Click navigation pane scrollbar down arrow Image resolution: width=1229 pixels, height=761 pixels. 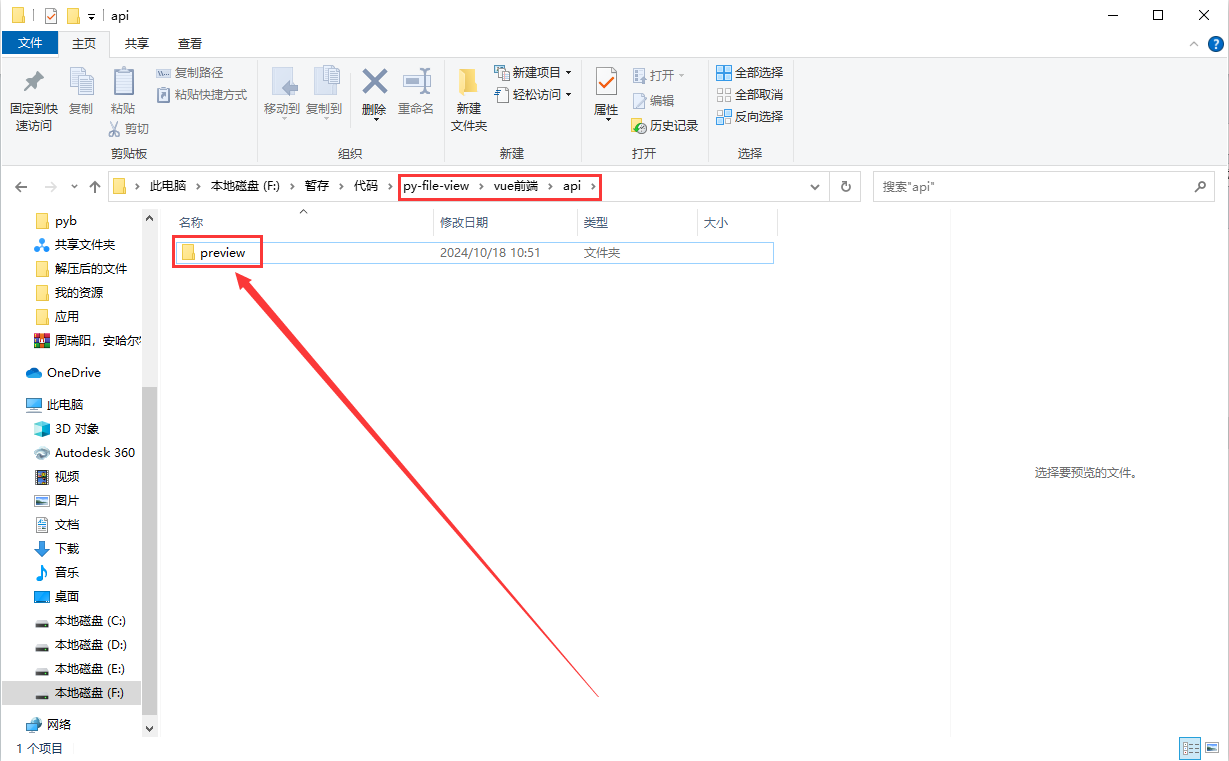point(151,729)
